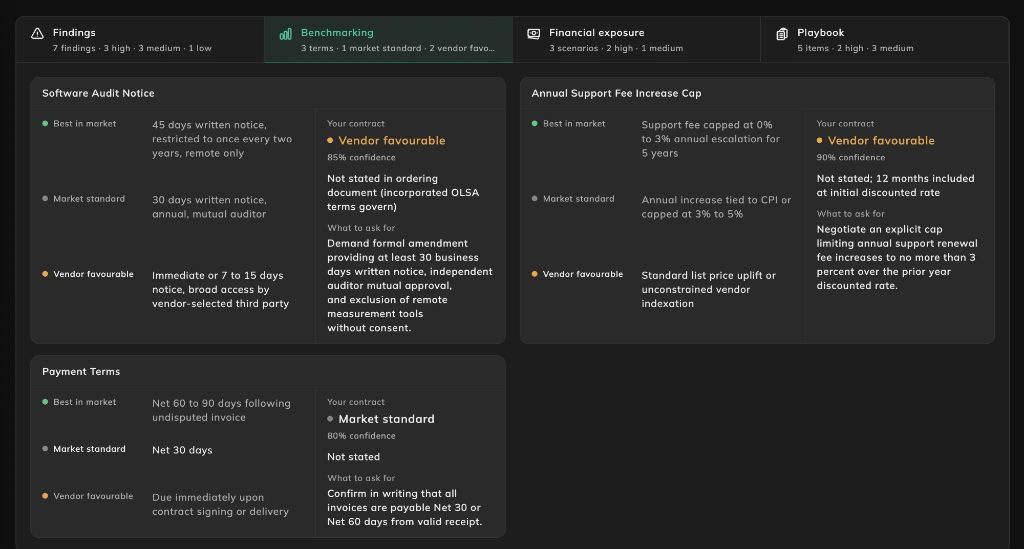Click the "Not stated" value in Payment Terms
The image size is (1024, 549).
click(x=353, y=457)
